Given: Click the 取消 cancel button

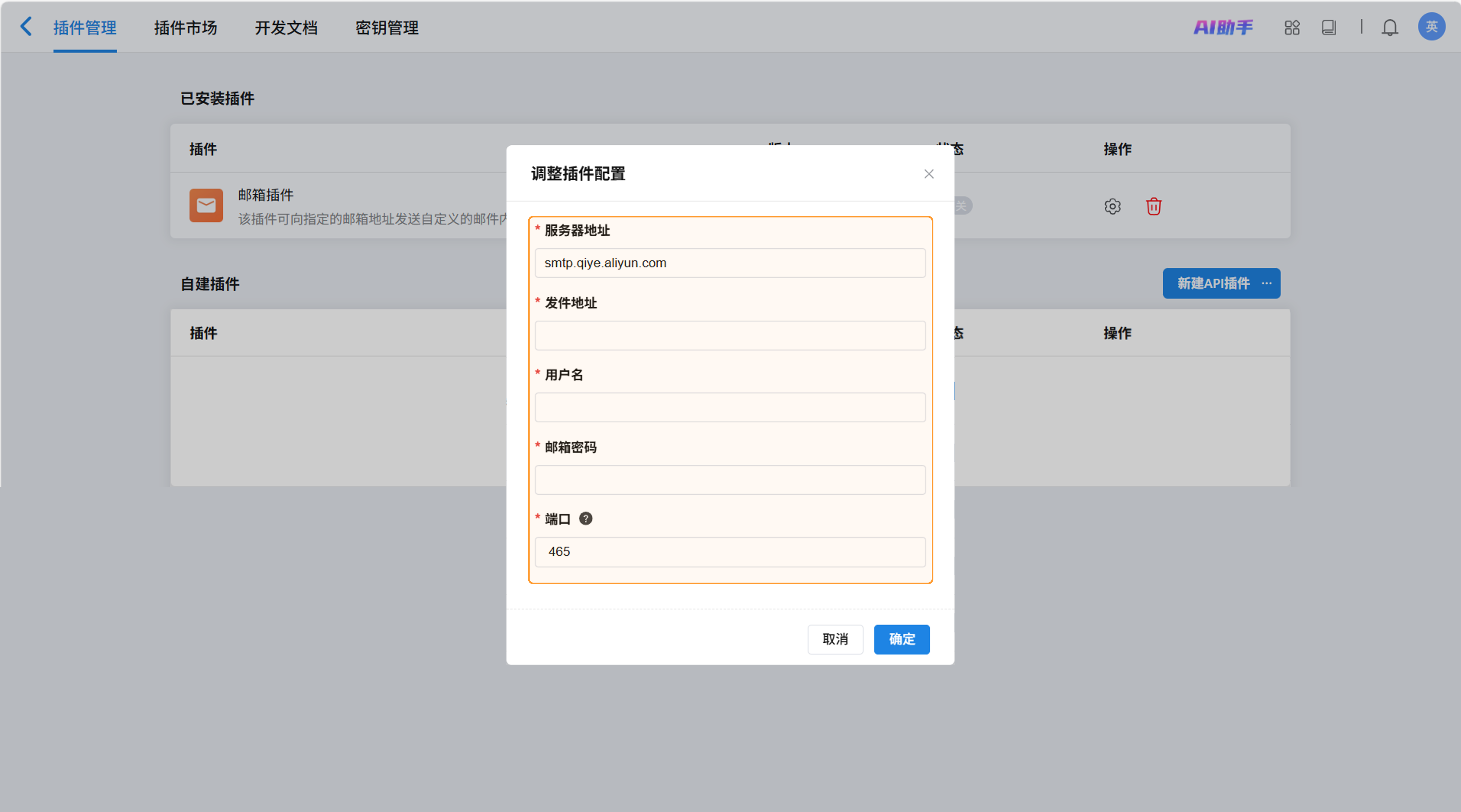Looking at the screenshot, I should [835, 640].
